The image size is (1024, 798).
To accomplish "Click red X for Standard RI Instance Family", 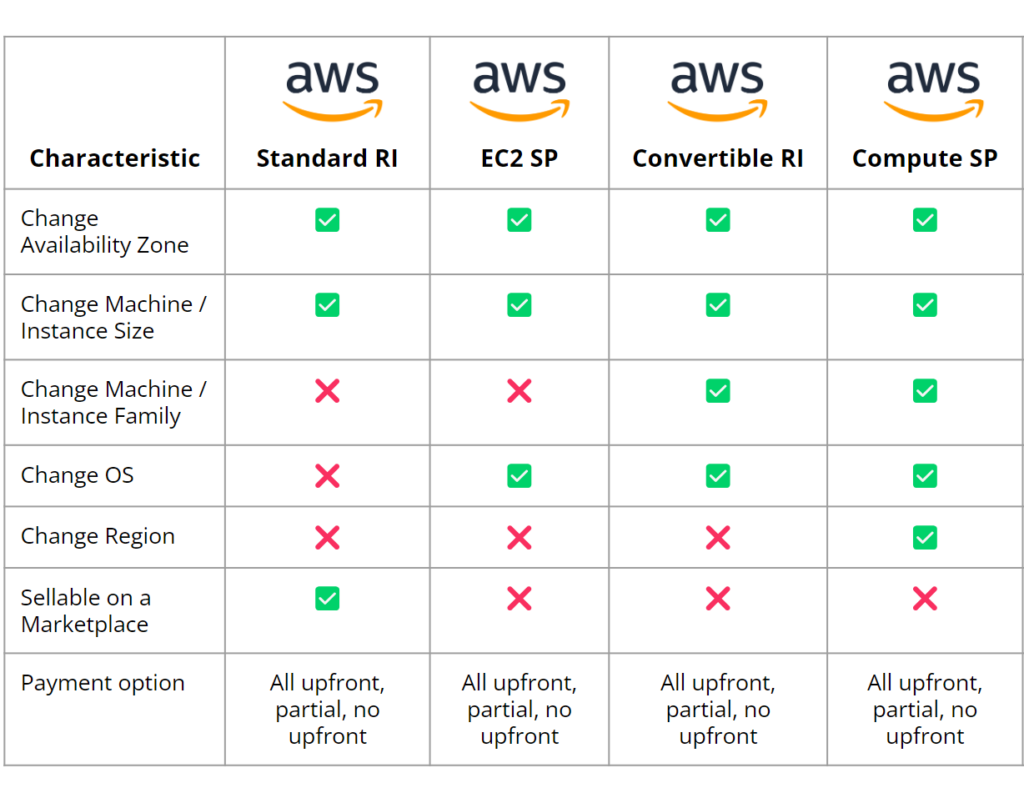I will pos(327,391).
